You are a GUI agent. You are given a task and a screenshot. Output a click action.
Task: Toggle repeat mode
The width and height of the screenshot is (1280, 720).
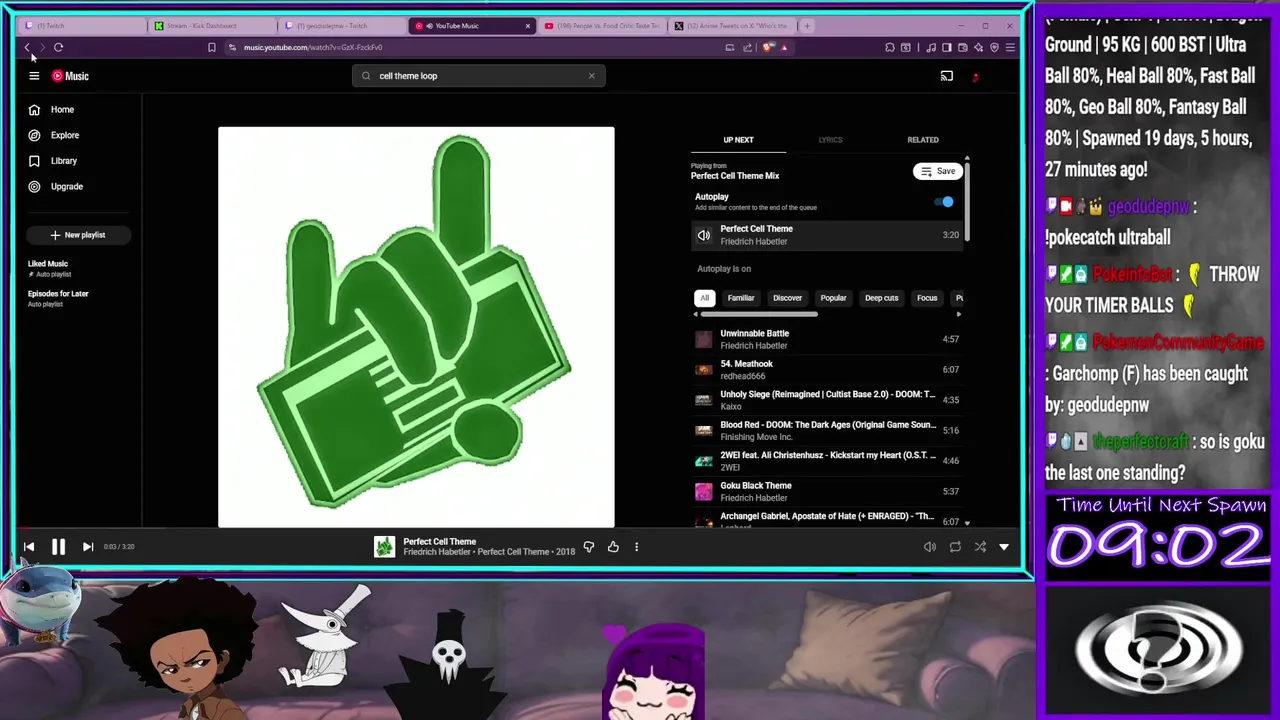955,547
